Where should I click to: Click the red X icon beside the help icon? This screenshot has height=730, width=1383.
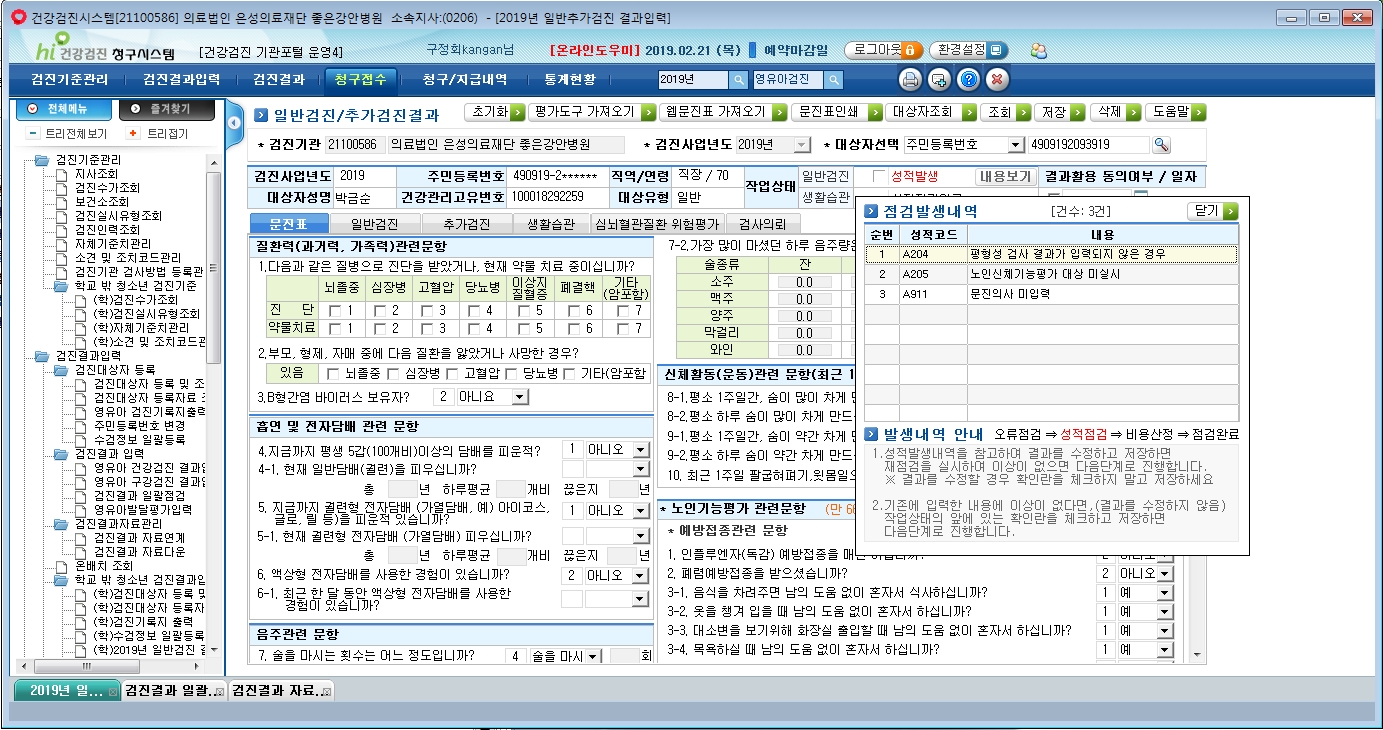tap(997, 80)
